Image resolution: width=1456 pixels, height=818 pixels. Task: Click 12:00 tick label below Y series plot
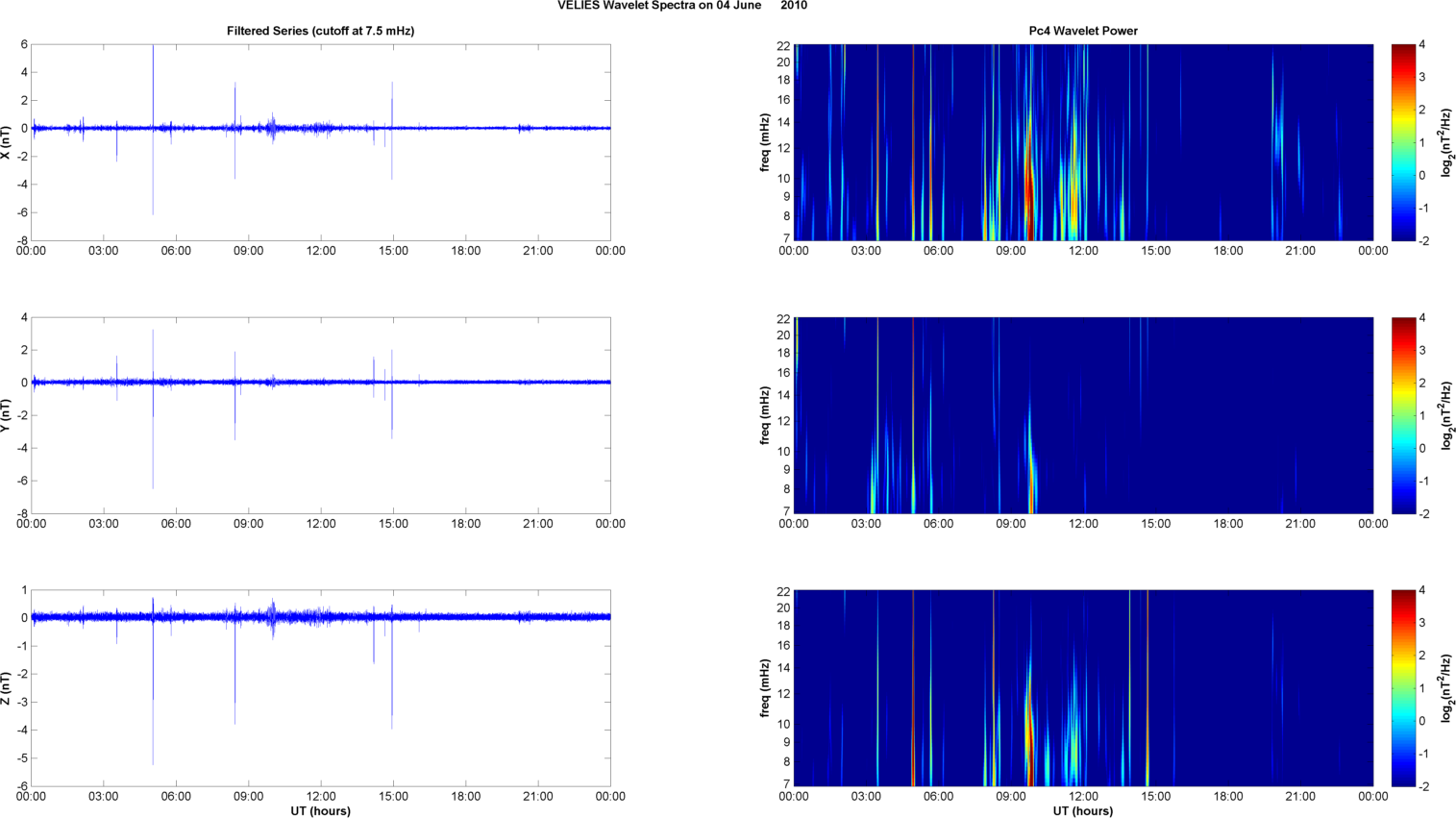pos(321,524)
